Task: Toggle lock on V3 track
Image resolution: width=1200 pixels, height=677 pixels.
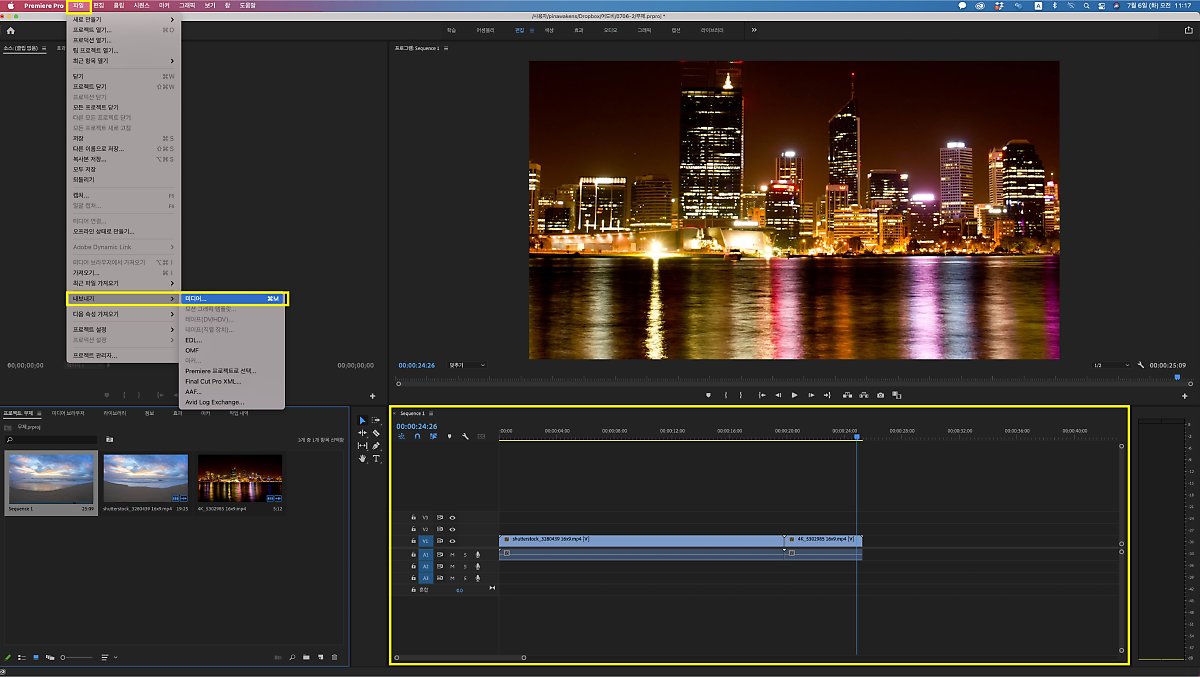Action: (x=413, y=517)
